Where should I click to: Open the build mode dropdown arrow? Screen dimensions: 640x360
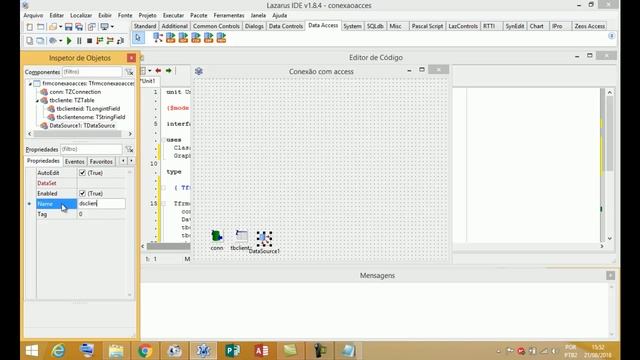click(60, 41)
